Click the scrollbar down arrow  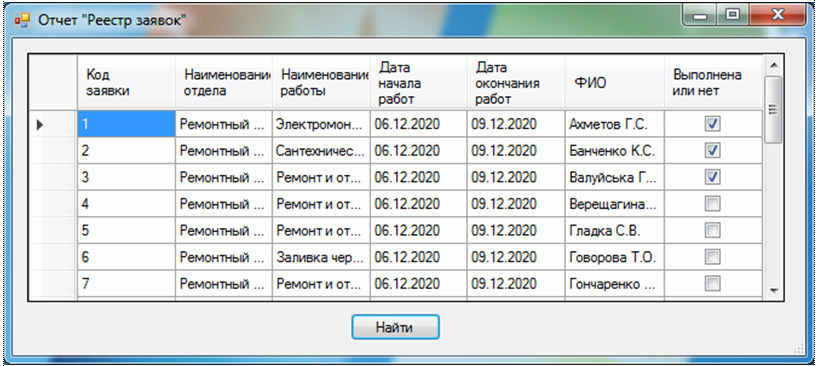point(774,291)
